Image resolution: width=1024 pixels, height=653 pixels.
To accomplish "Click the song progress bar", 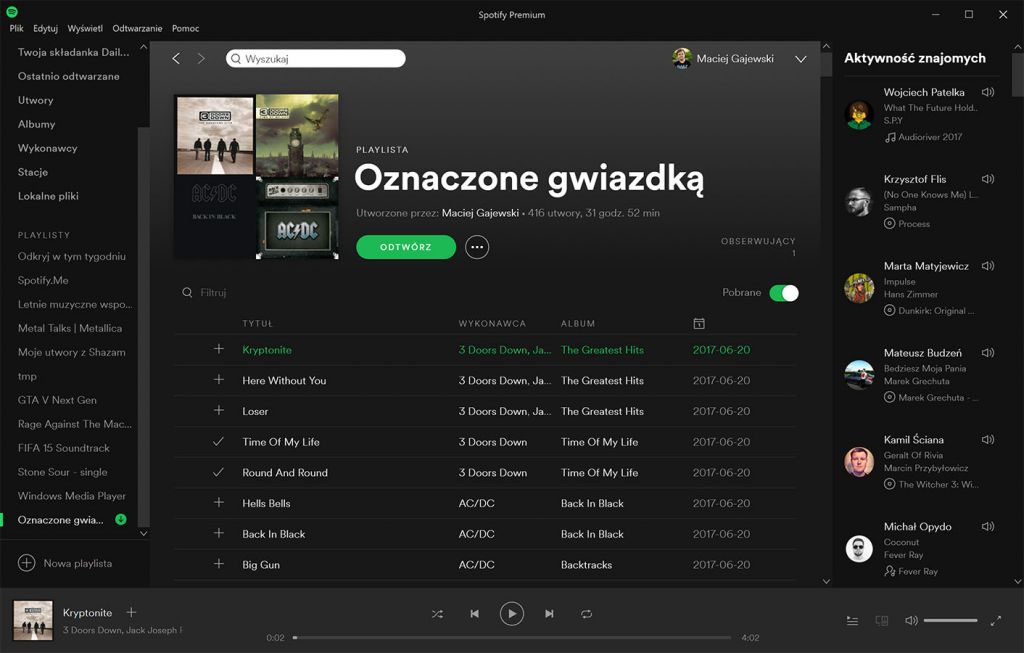I will pyautogui.click(x=512, y=637).
